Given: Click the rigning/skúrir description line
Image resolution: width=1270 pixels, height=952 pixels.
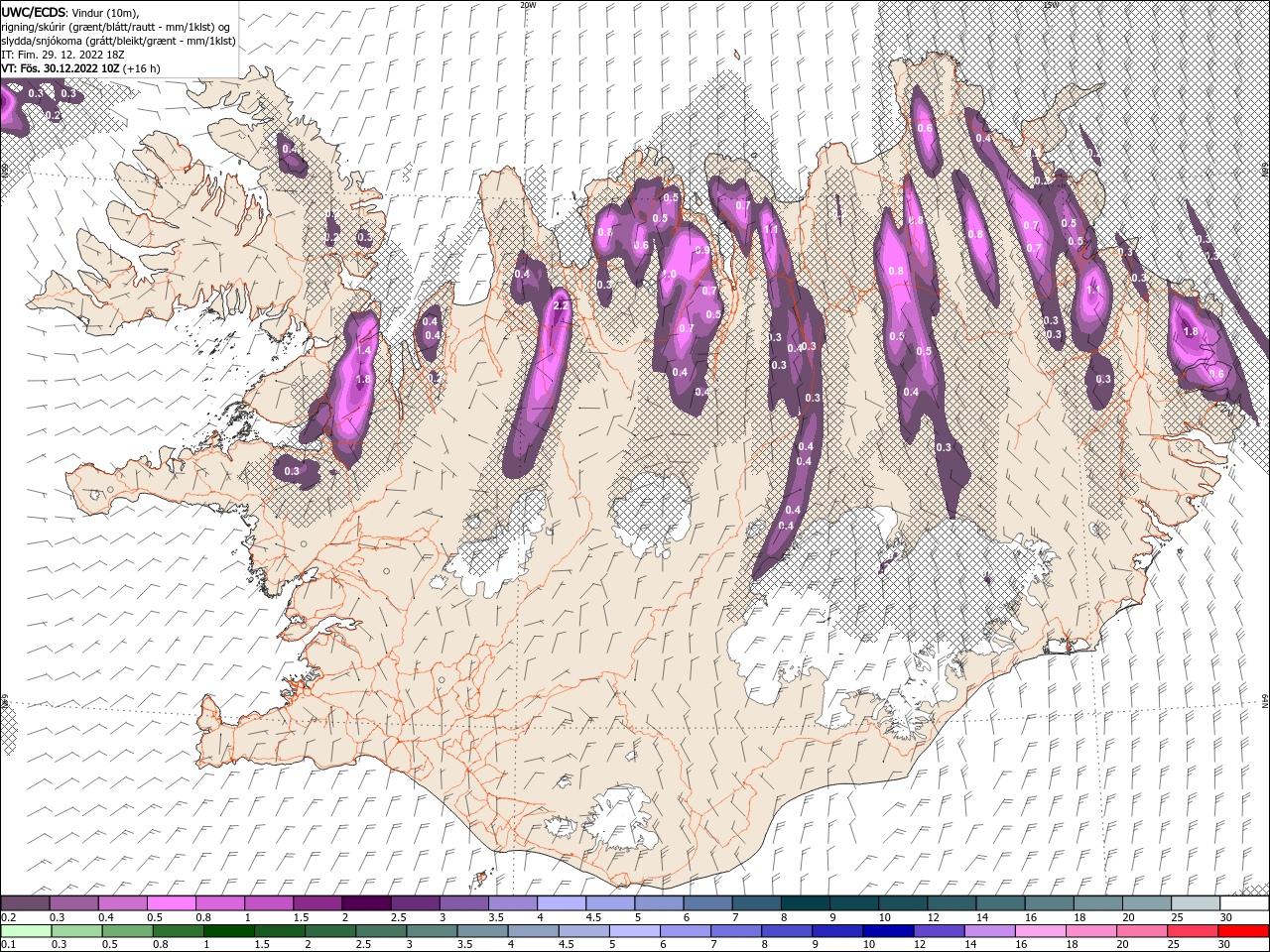Looking at the screenshot, I should [117, 27].
